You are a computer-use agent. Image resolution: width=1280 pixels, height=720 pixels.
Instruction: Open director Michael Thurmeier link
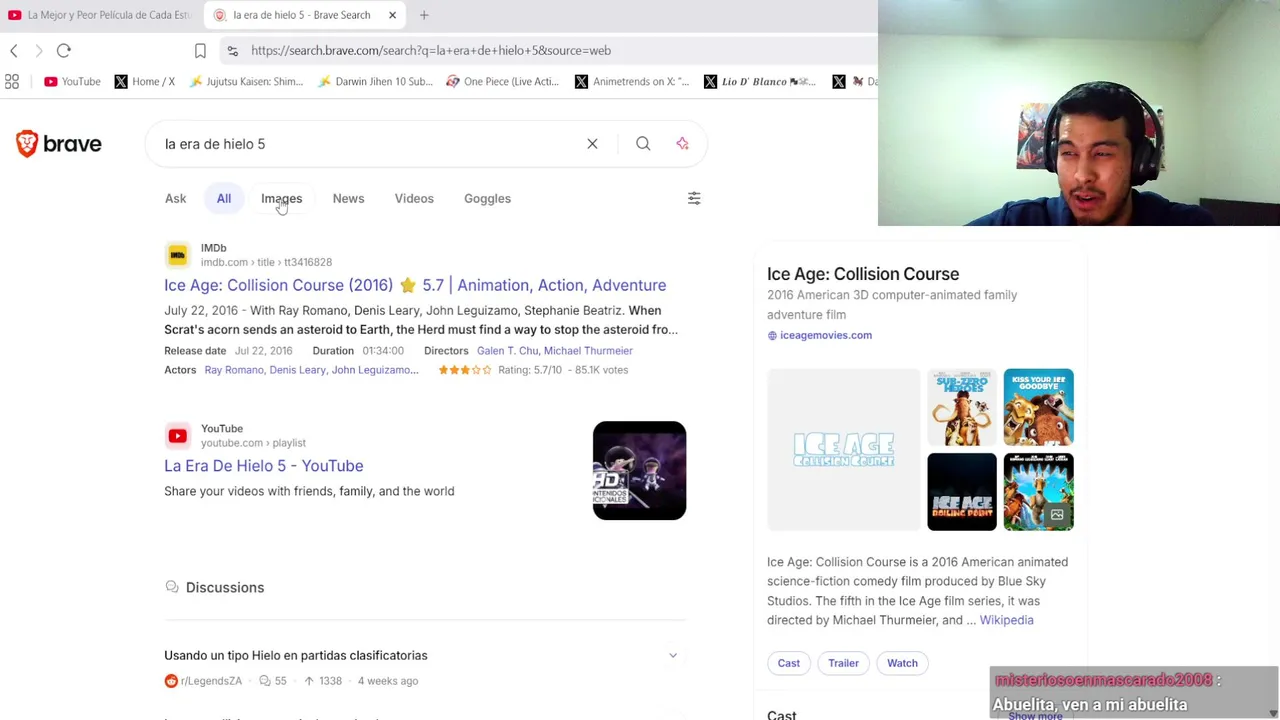point(588,351)
